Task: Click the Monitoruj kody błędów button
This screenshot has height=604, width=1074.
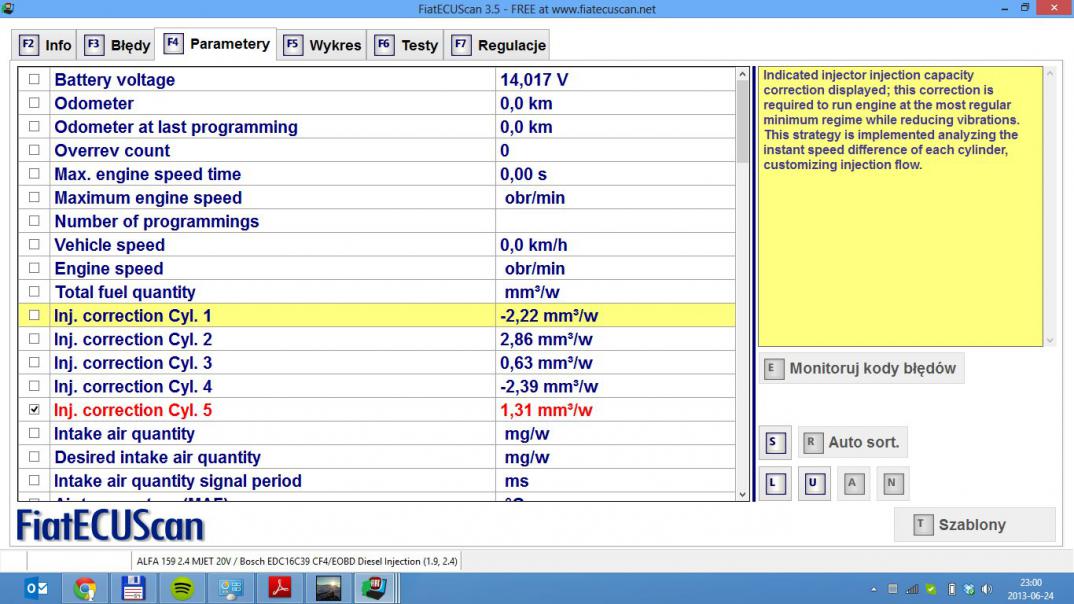Action: [x=861, y=368]
